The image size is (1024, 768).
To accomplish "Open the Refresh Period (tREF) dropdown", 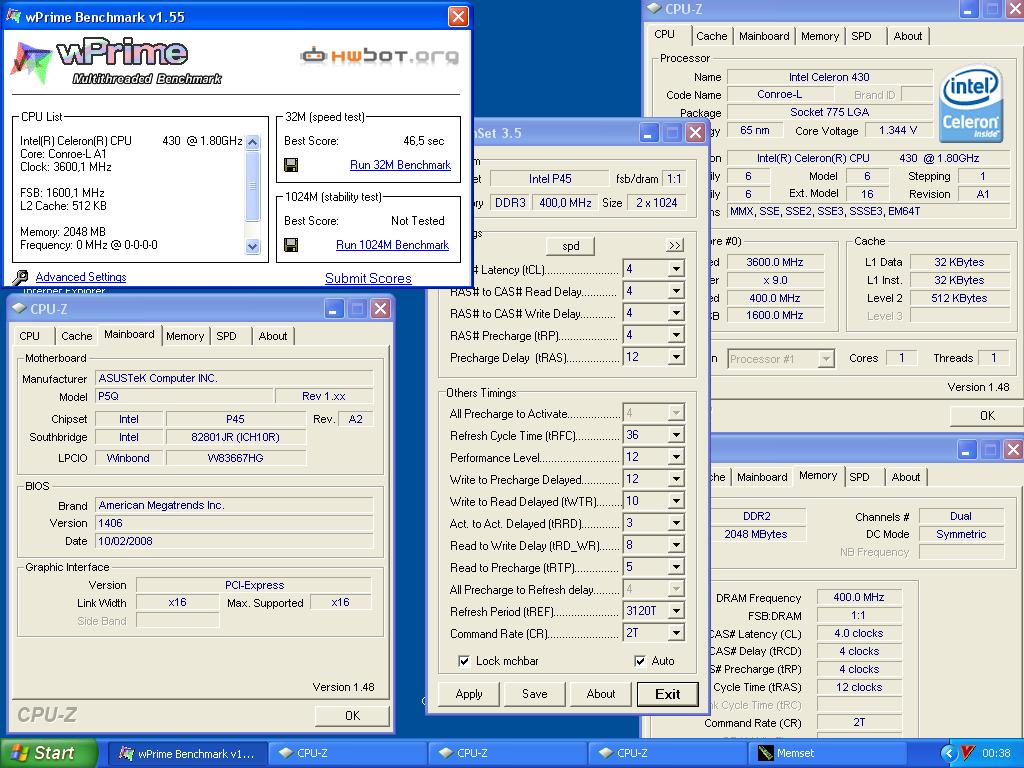I will point(676,611).
